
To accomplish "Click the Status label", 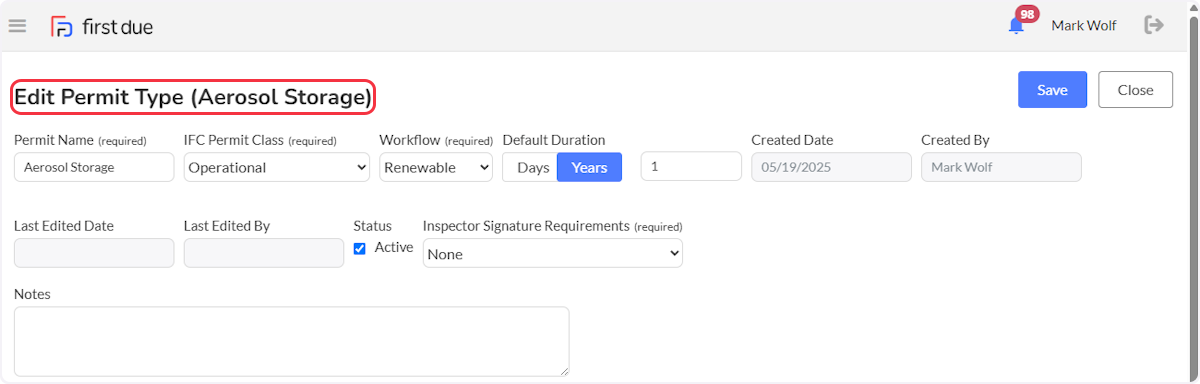I will click(x=373, y=226).
